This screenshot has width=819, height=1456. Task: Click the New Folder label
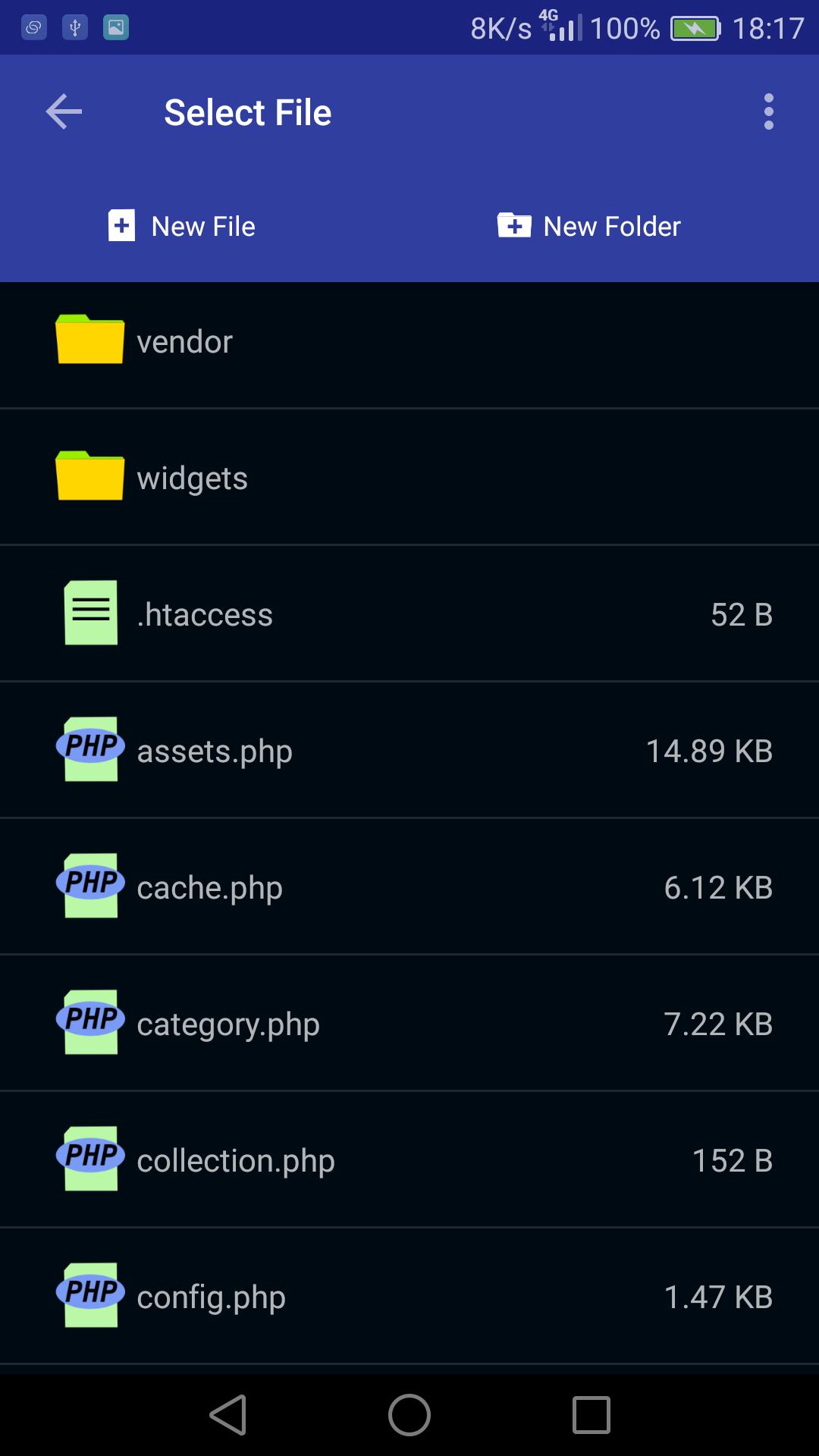tap(612, 226)
